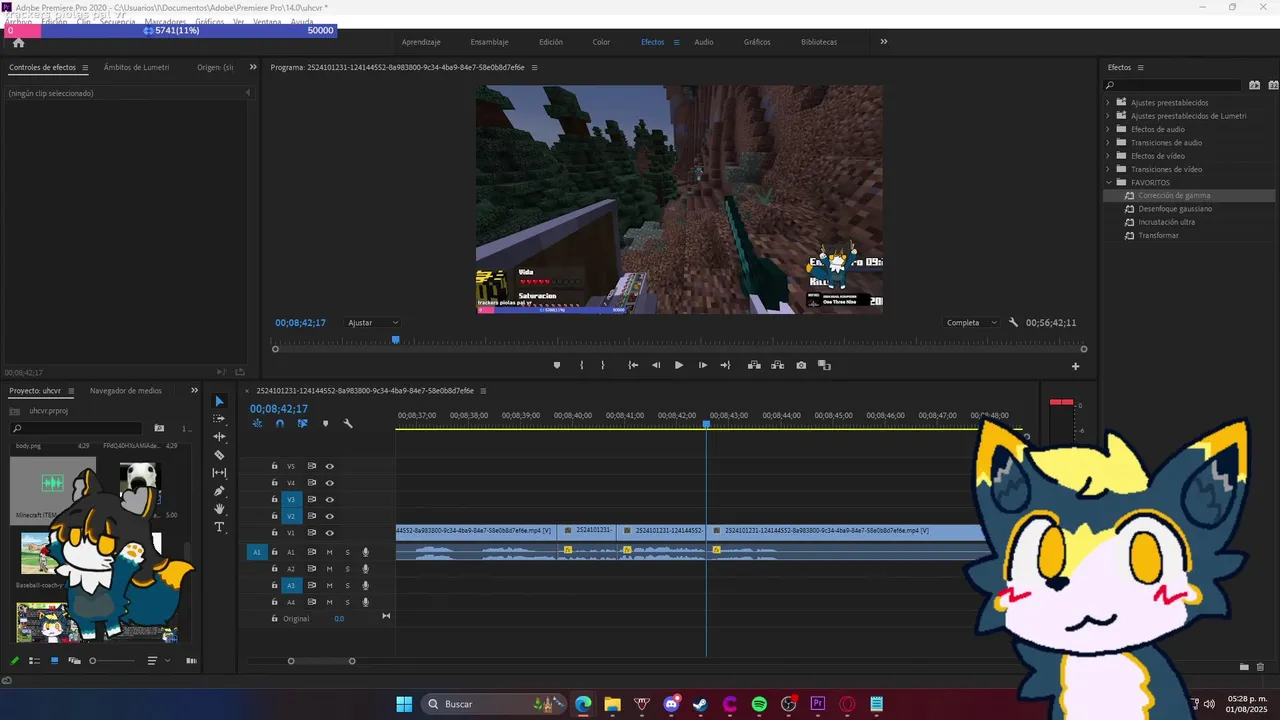The image size is (1280, 720).
Task: Open the button editor plus icon
Action: click(1076, 366)
